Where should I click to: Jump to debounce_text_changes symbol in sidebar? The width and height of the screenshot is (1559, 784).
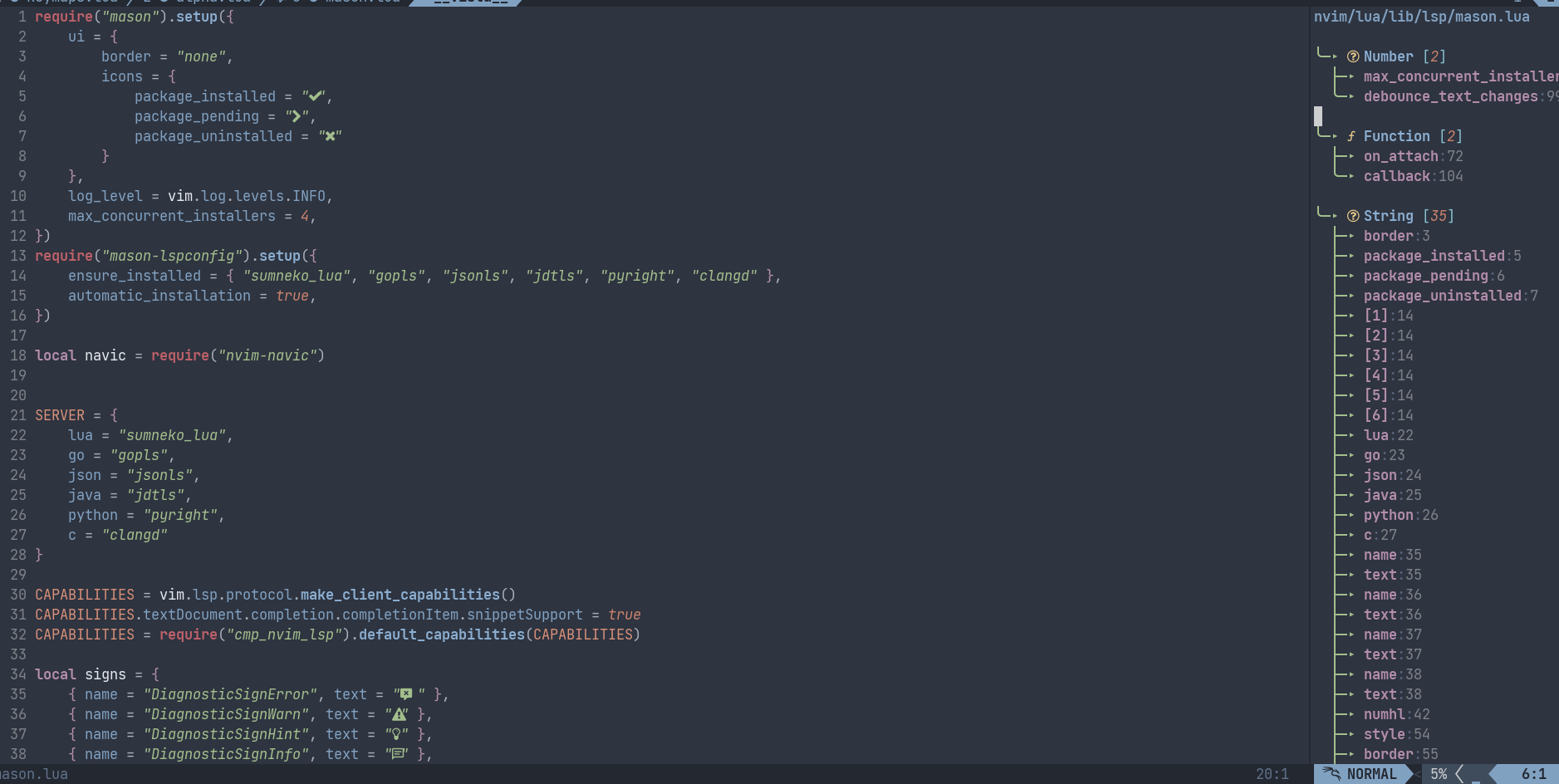[x=1461, y=96]
